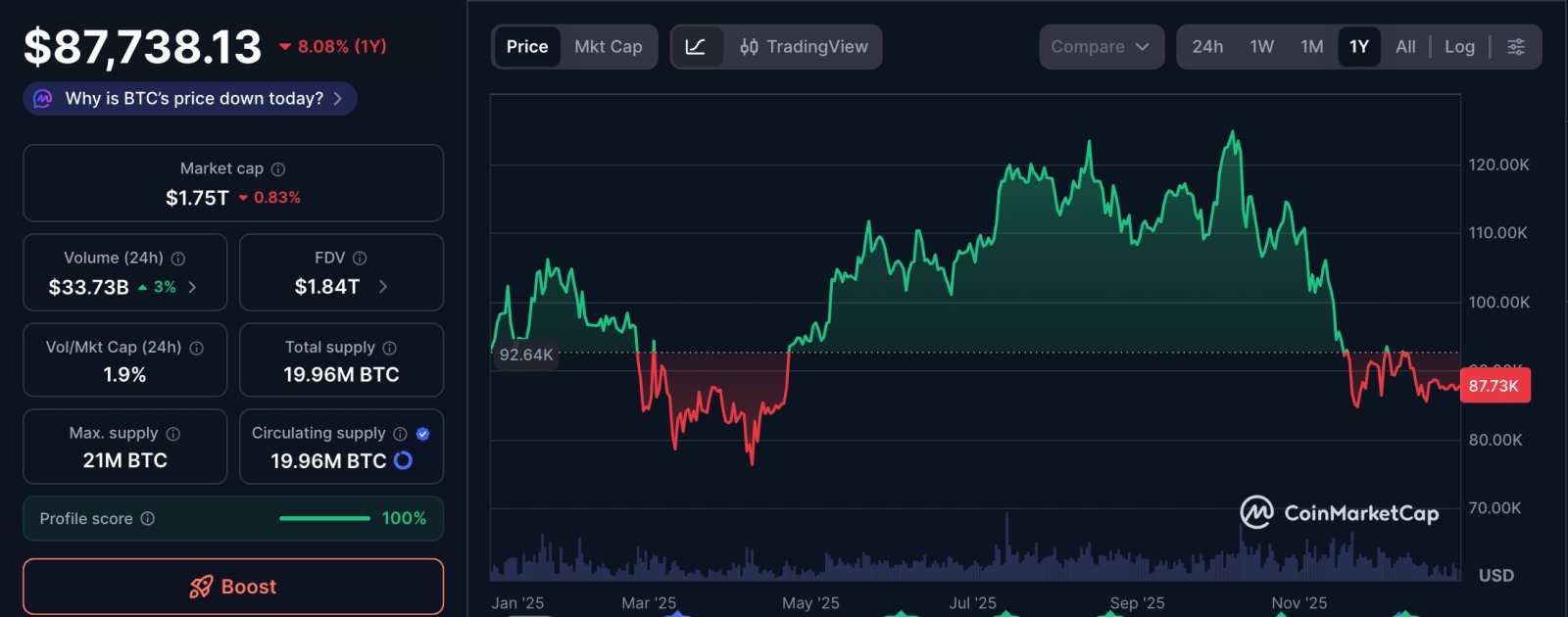Enable the Mkt Cap chart view
The image size is (1568, 617).
608,46
